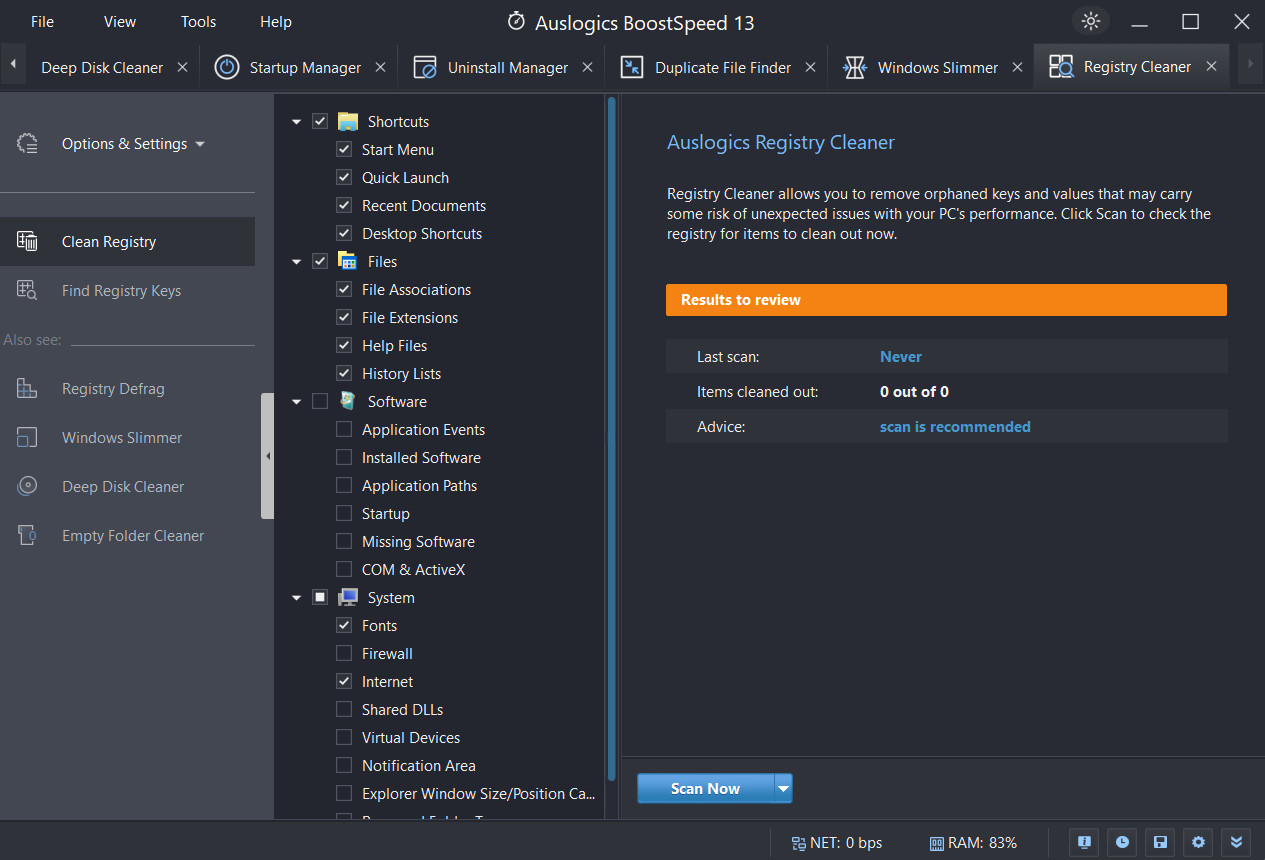Screen dimensions: 1265x860
Task: Click the Find Registry Keys icon
Action: (27, 290)
